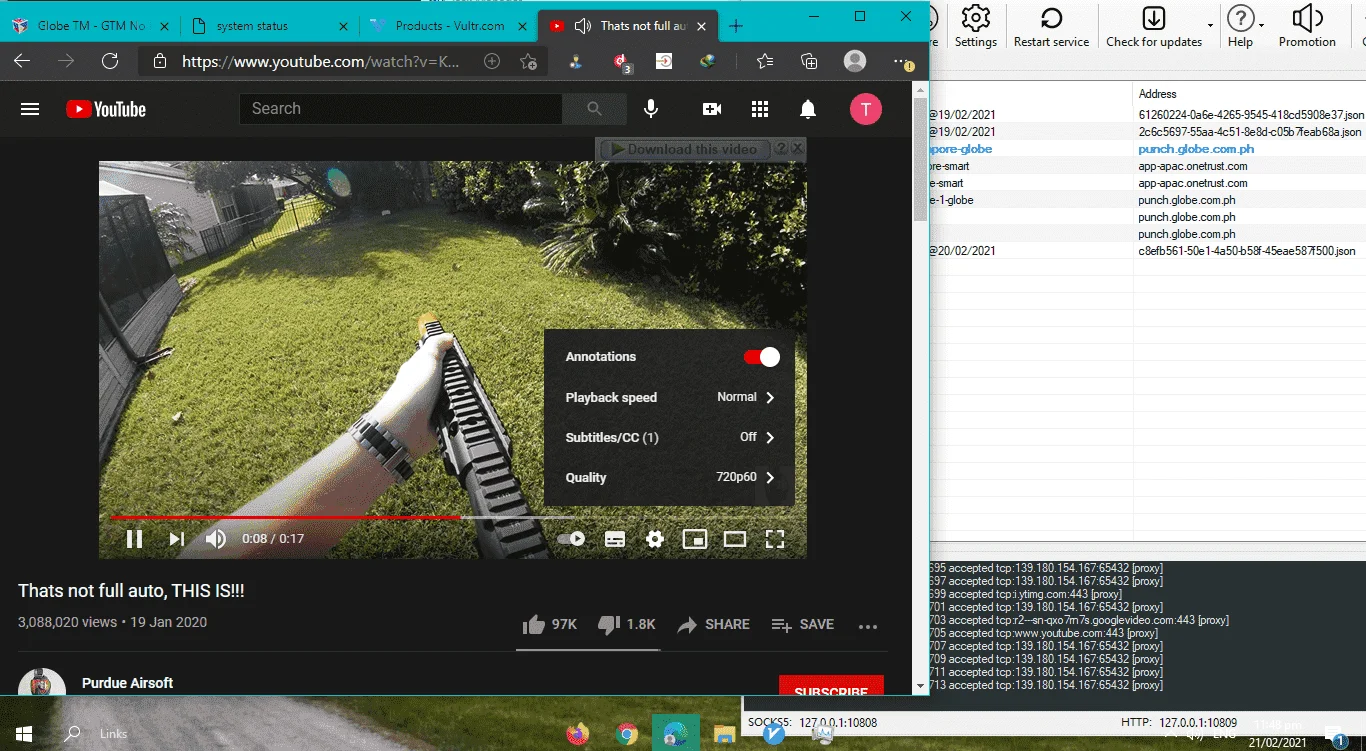Add page to favorites star icon
1366x751 pixels.
click(529, 61)
